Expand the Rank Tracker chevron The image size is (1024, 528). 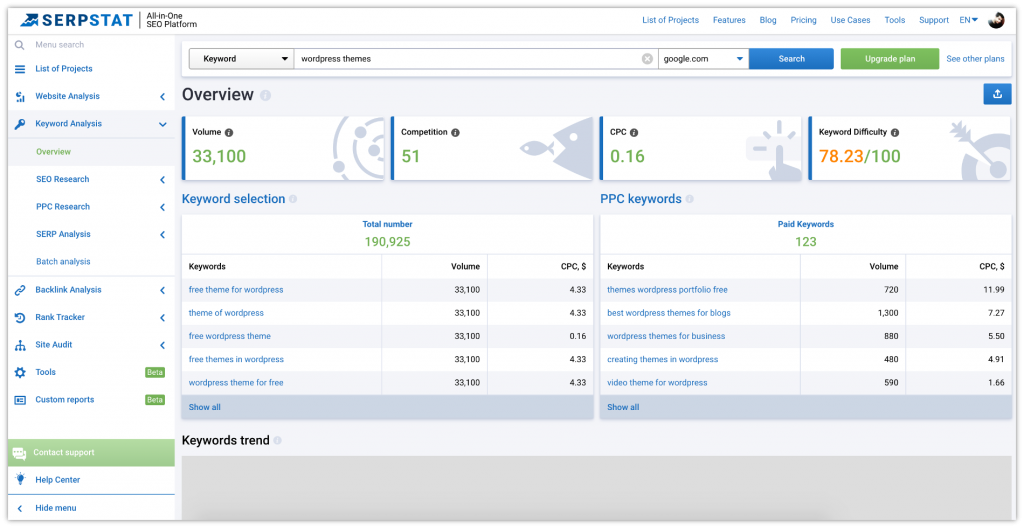(163, 318)
